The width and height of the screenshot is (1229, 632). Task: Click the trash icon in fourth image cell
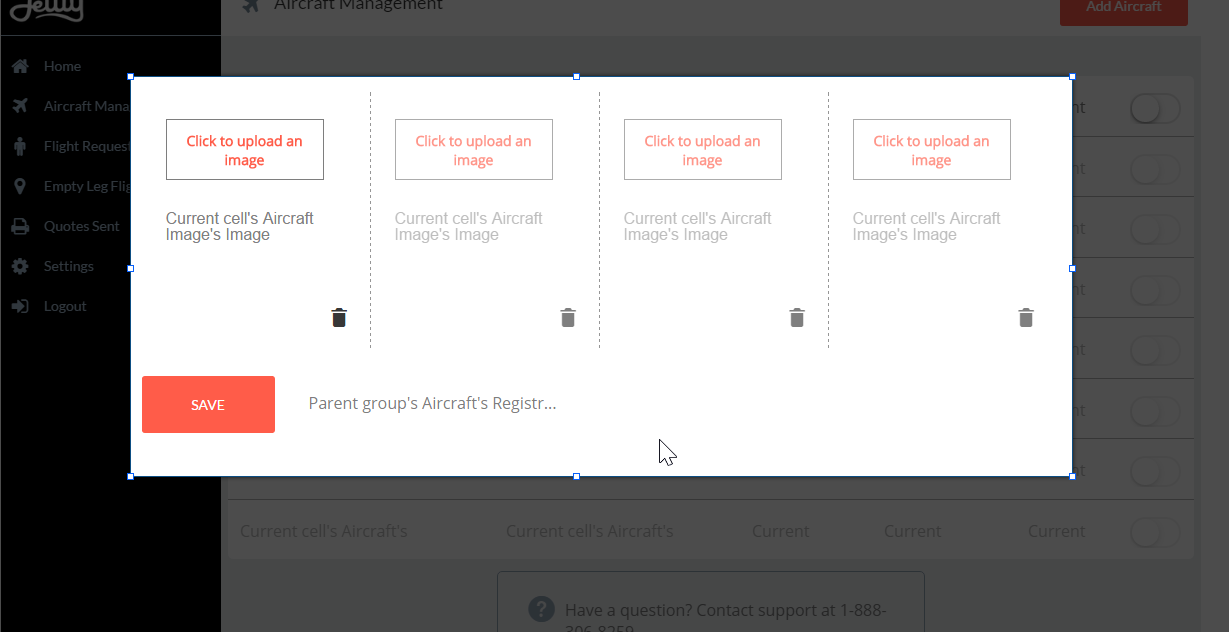[1026, 318]
